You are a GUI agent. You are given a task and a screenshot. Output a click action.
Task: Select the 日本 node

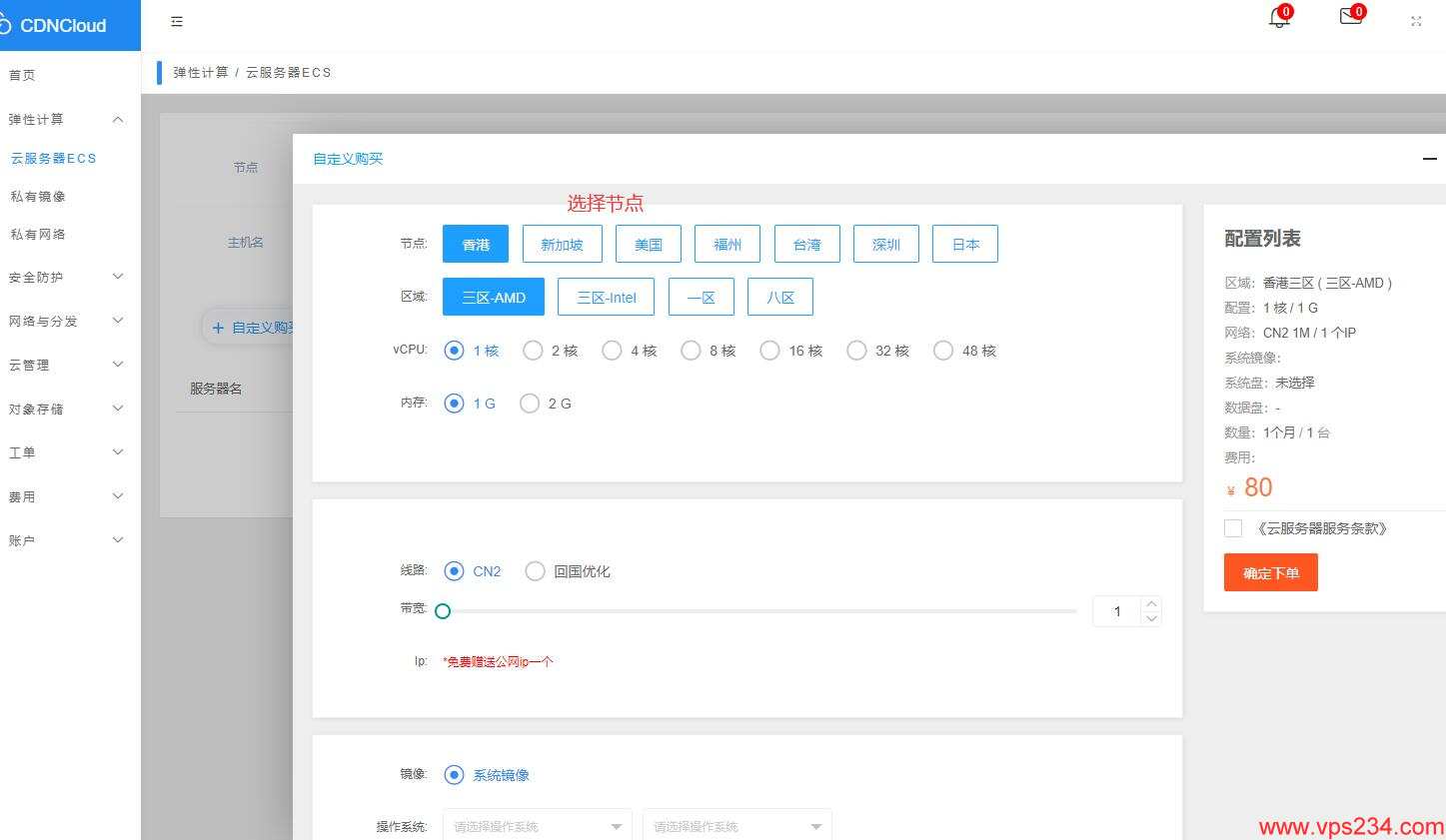tap(965, 244)
